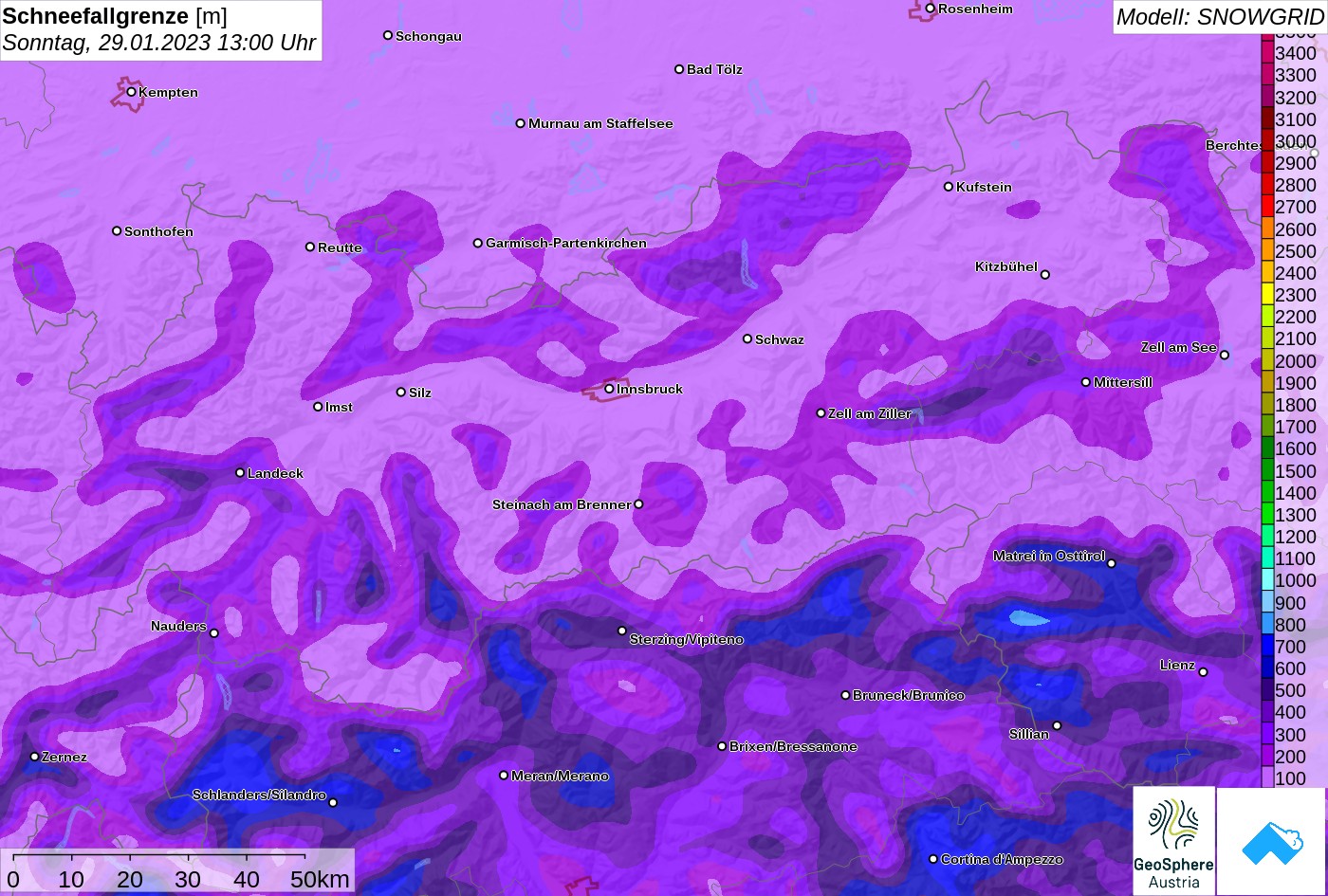Select the Matrei in Osttirol marker
This screenshot has width=1328, height=896.
pos(1112,563)
